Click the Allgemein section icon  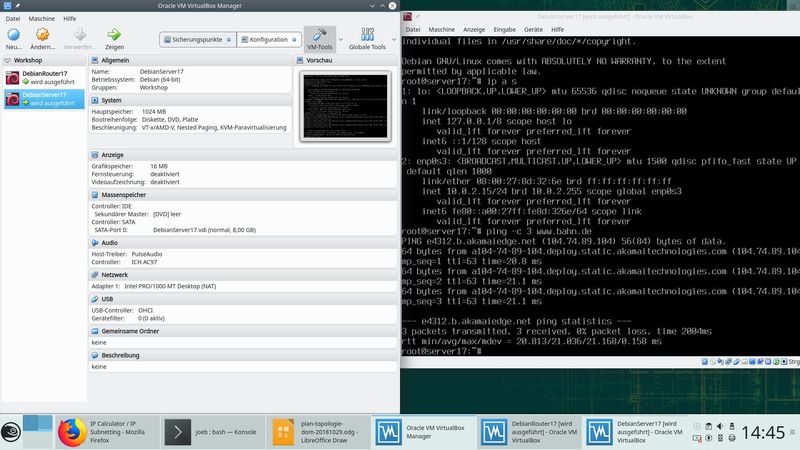tap(94, 60)
